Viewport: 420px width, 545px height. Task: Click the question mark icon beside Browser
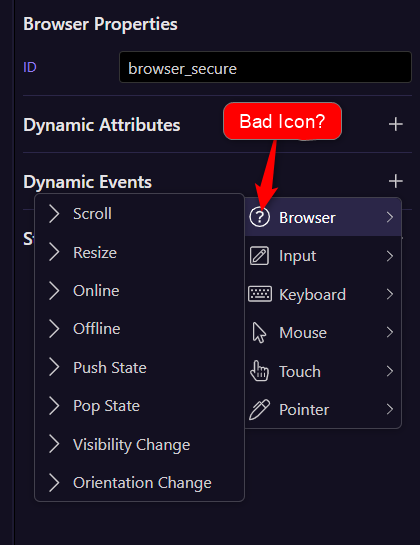[x=259, y=218]
